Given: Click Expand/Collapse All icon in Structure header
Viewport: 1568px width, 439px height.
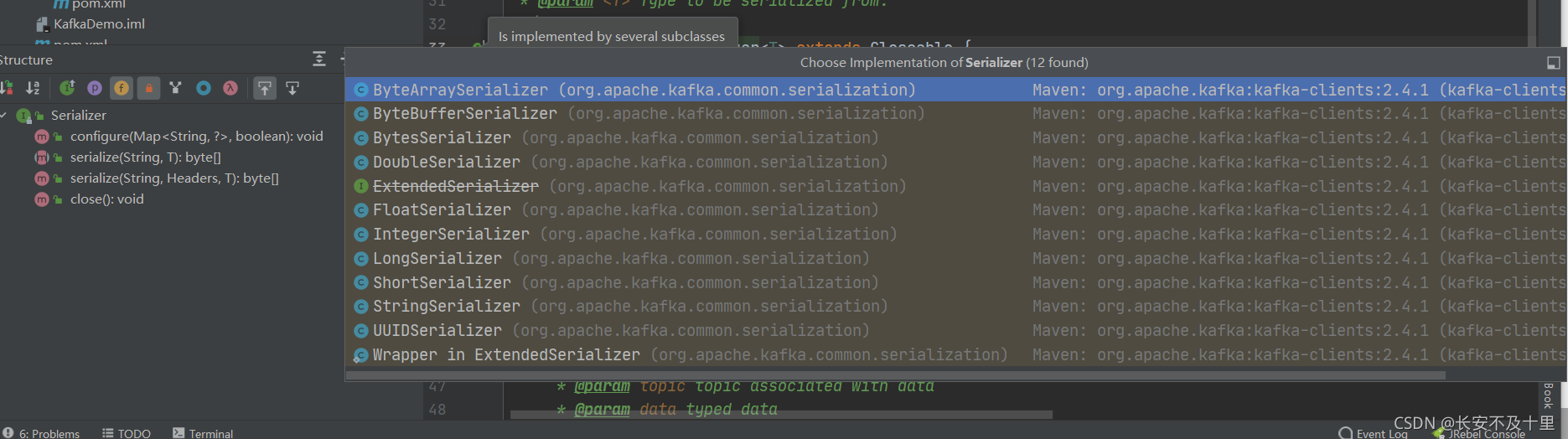Looking at the screenshot, I should coord(319,59).
